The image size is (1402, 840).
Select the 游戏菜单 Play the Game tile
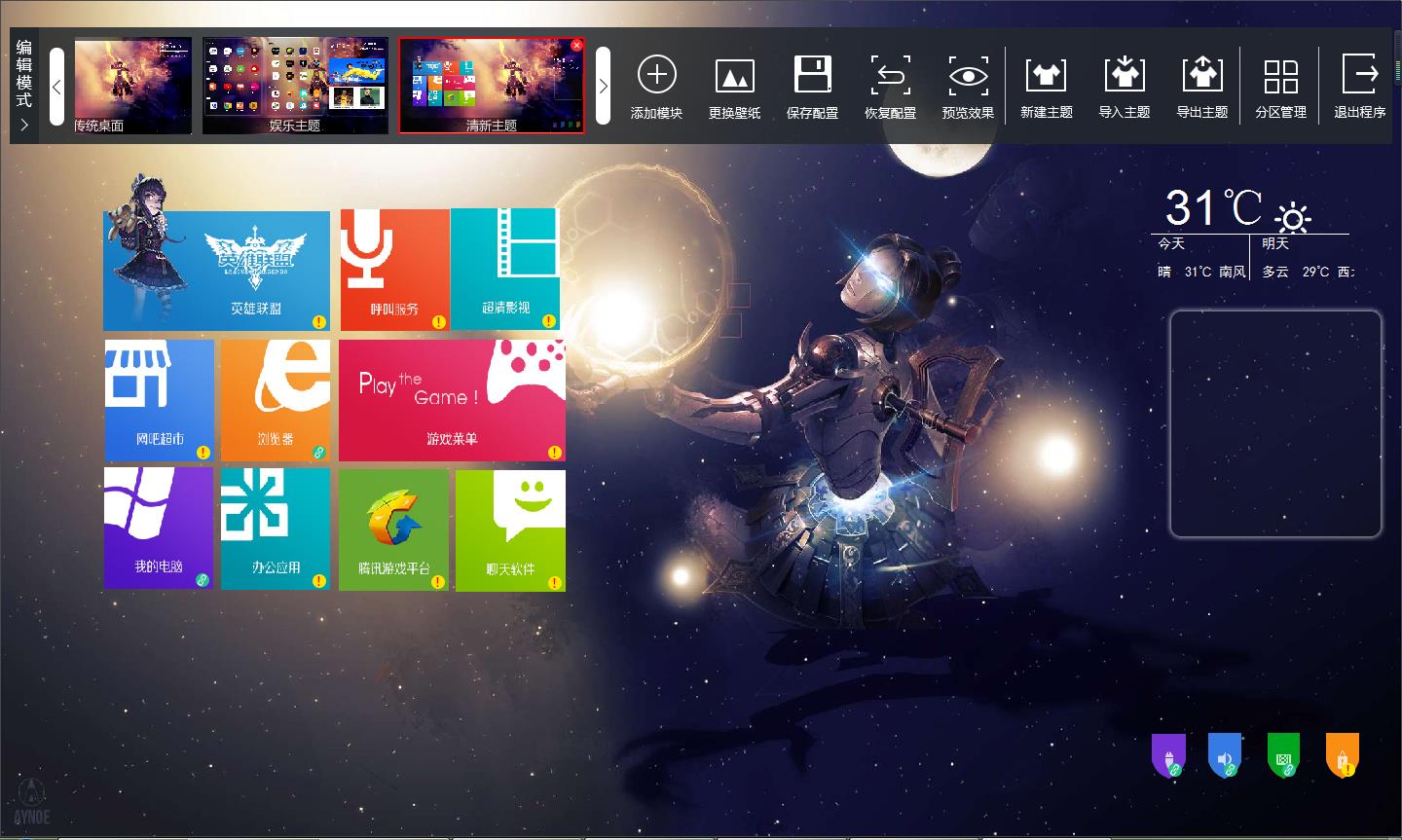point(452,400)
